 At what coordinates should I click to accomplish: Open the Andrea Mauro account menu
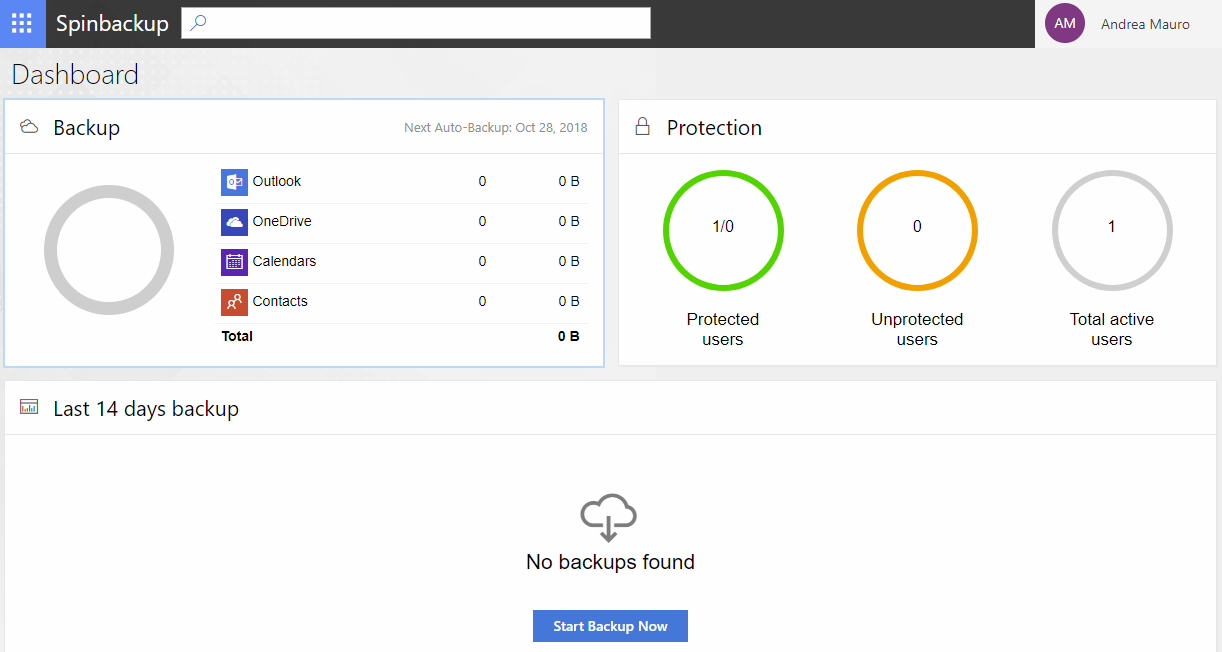(x=1145, y=24)
